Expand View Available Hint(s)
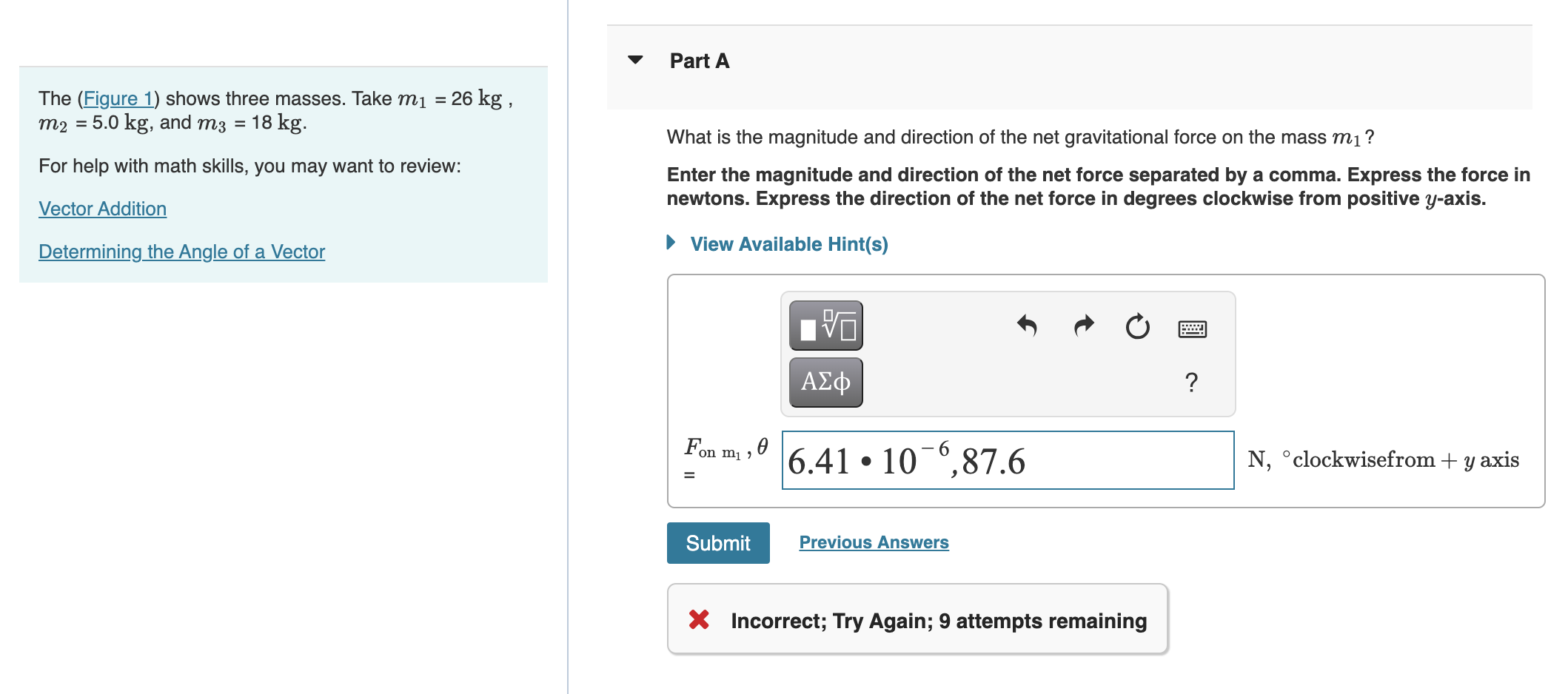The height and width of the screenshot is (694, 1568). click(x=788, y=243)
